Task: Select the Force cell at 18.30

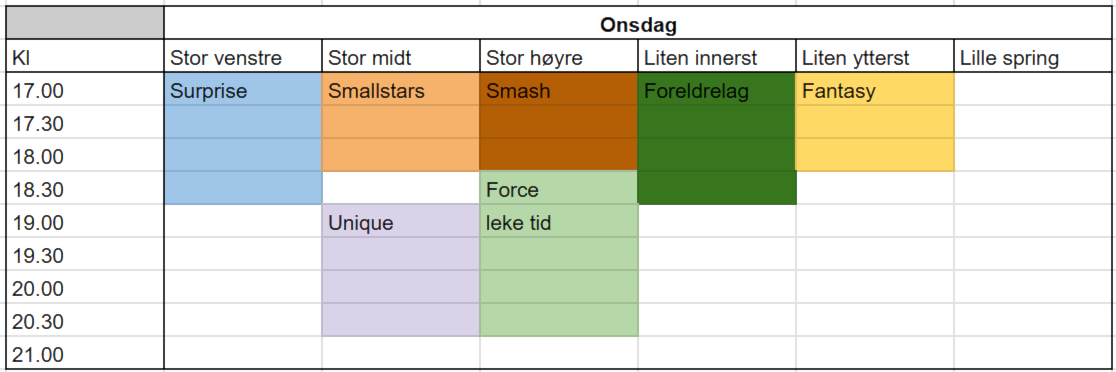Action: tap(559, 188)
